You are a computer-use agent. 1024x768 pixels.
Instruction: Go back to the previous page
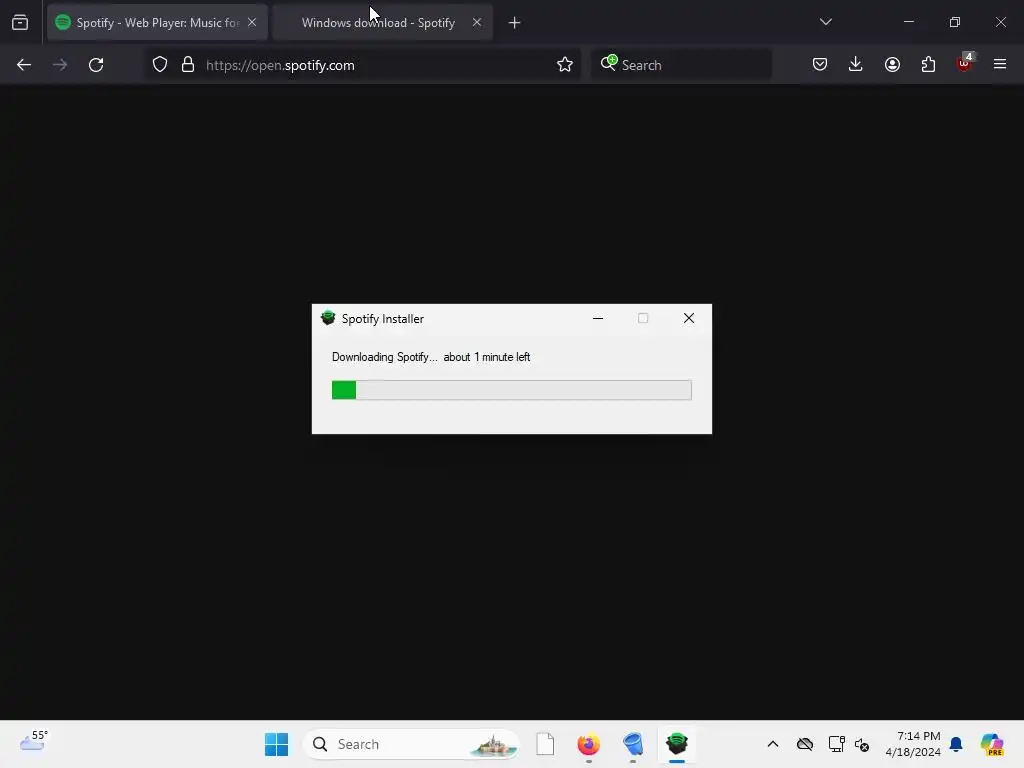24,65
